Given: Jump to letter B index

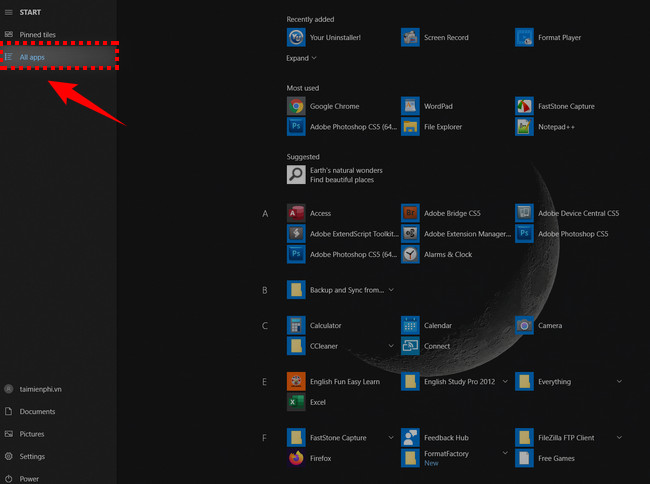Looking at the screenshot, I should 264,290.
